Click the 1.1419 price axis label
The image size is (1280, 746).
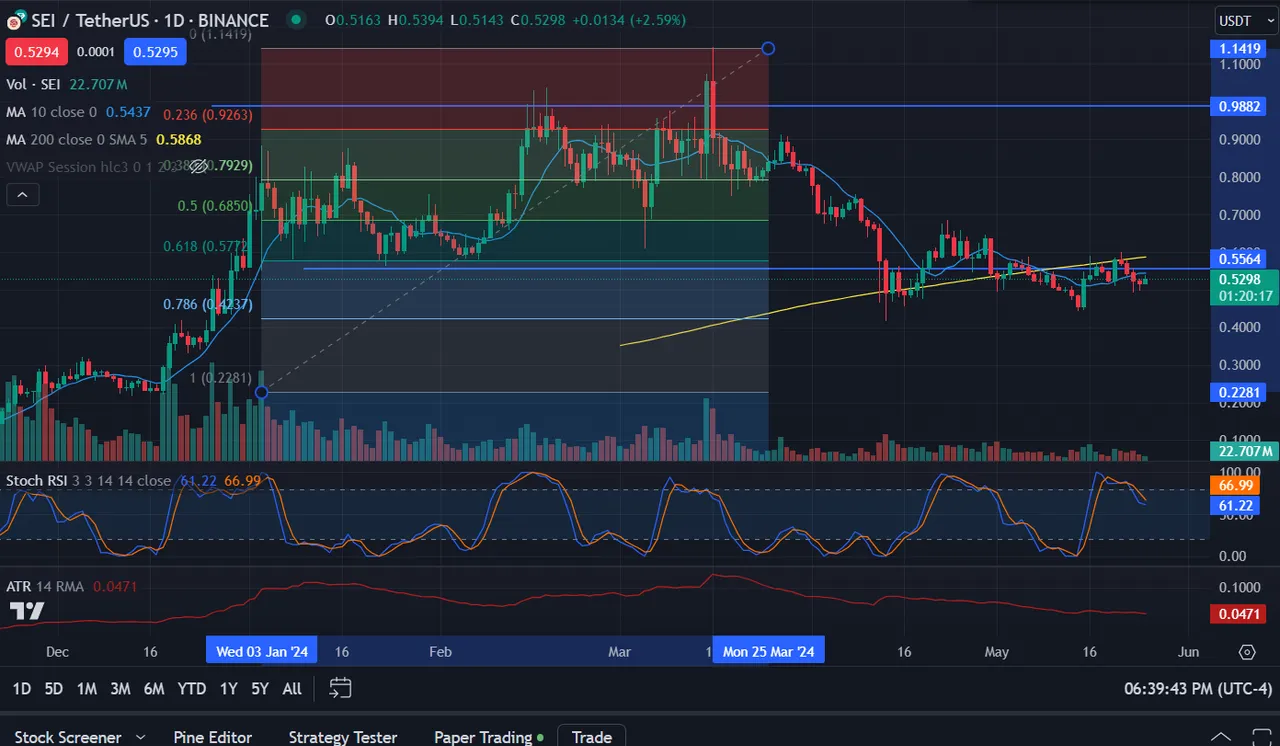point(1238,48)
